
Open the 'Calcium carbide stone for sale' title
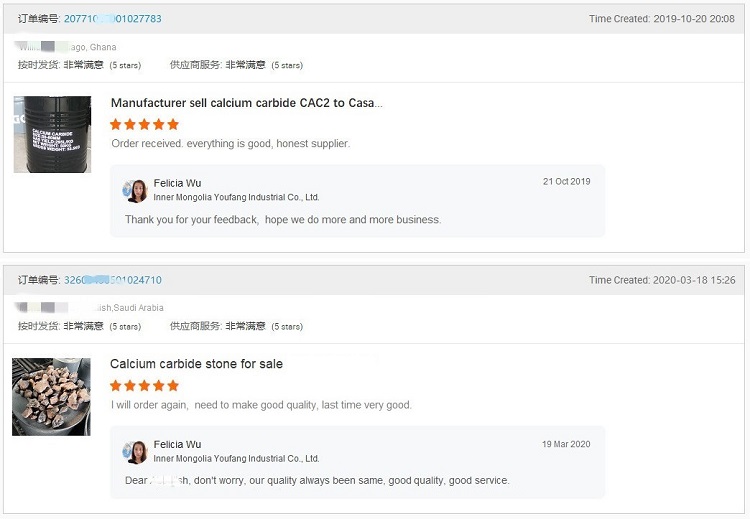196,364
